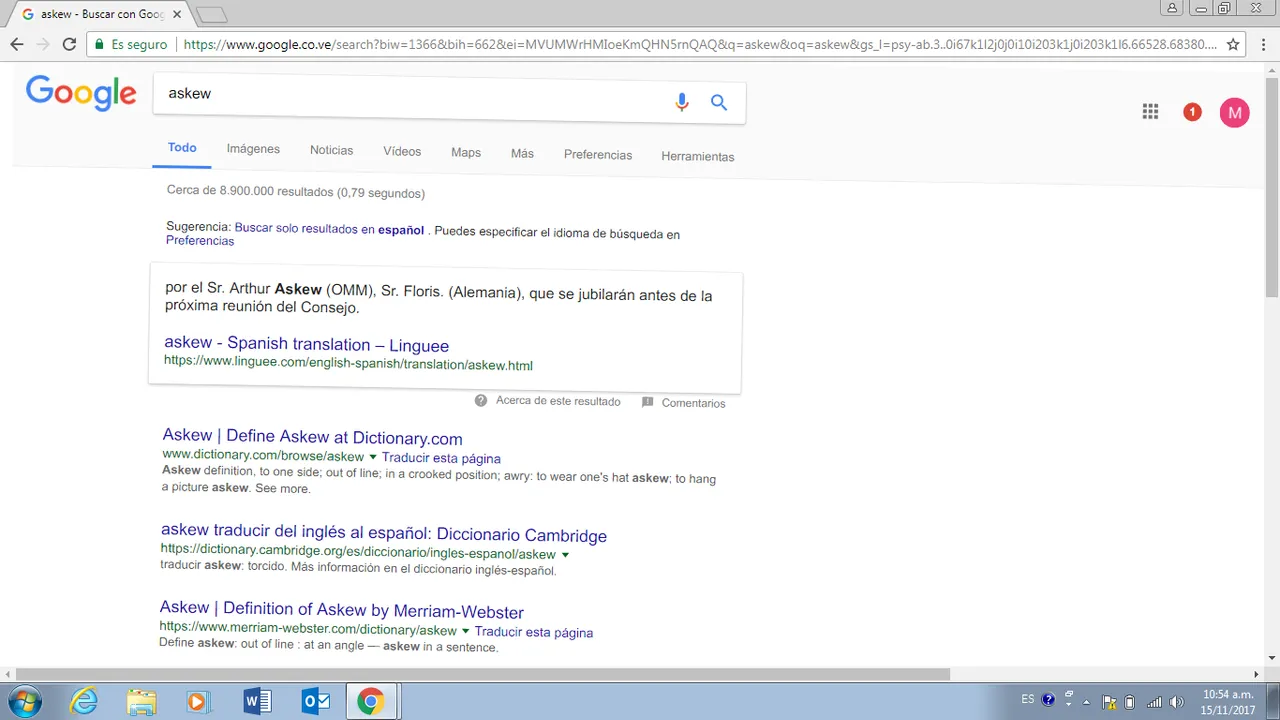The height and width of the screenshot is (720, 1280).
Task: Switch to the Maps tab
Action: pos(466,152)
